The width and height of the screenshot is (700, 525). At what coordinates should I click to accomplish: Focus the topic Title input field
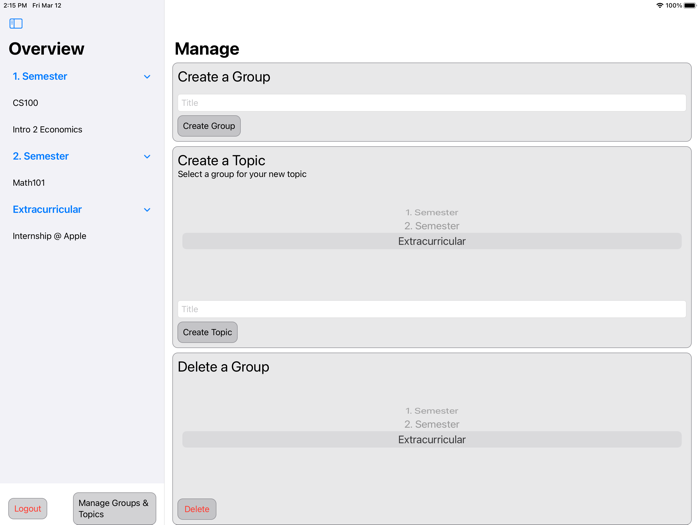pos(431,309)
